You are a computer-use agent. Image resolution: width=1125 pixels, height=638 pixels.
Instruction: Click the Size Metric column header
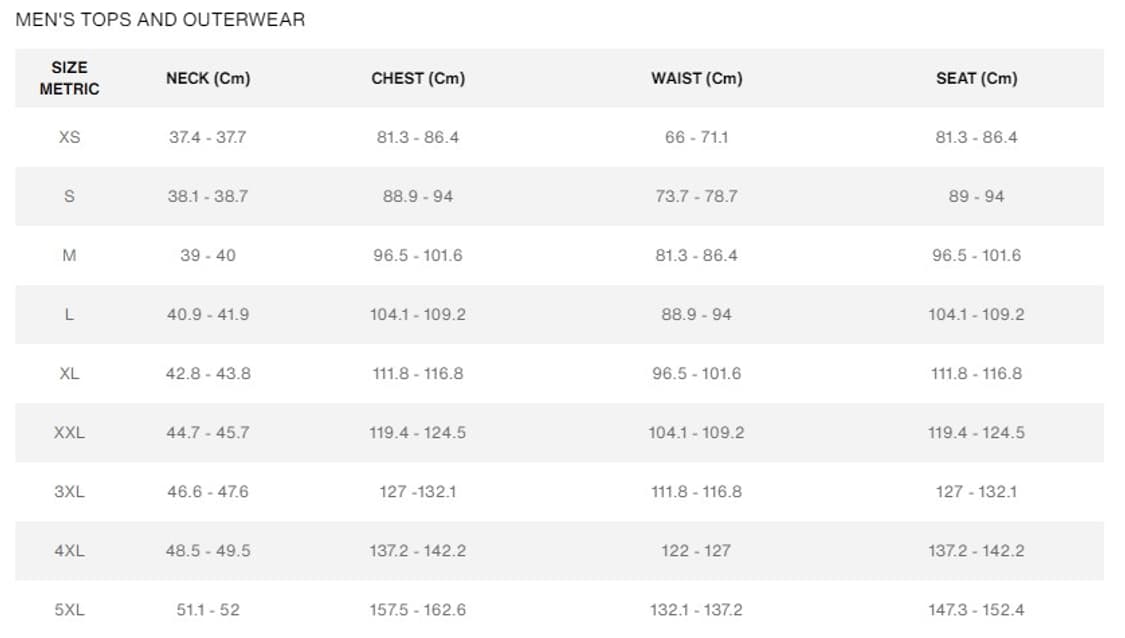point(69,78)
